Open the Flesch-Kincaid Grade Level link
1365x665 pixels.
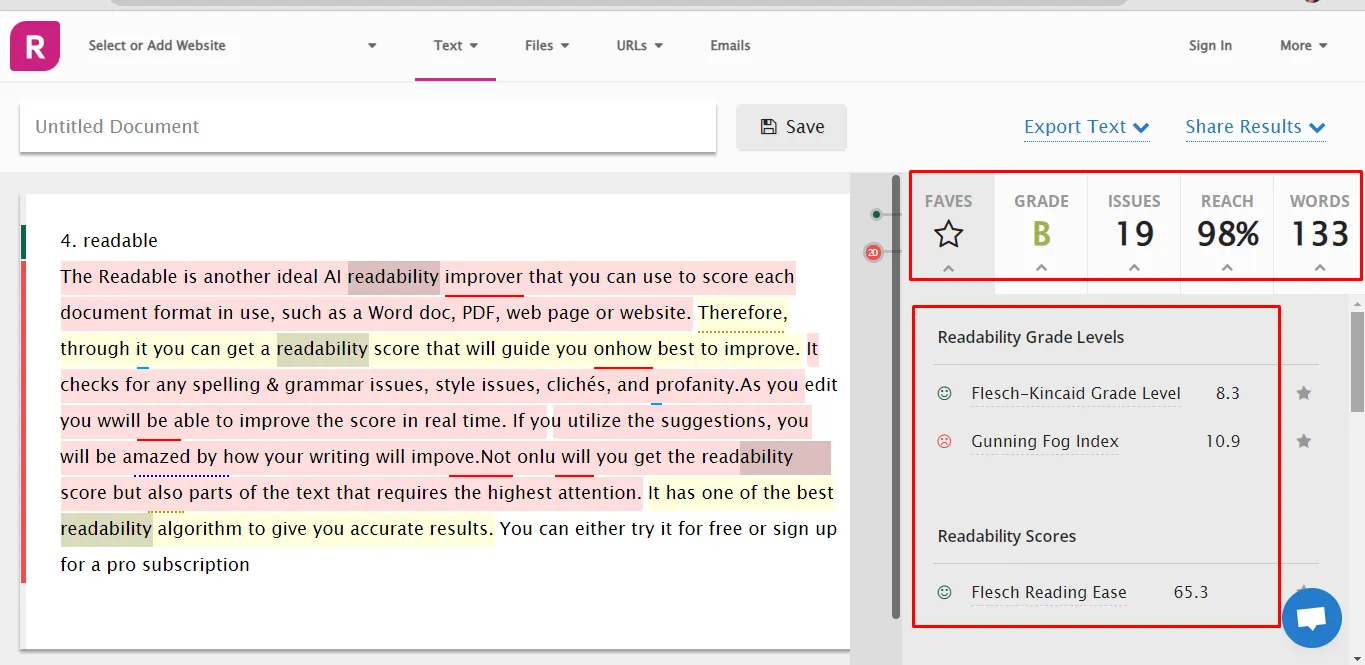[x=1075, y=394]
